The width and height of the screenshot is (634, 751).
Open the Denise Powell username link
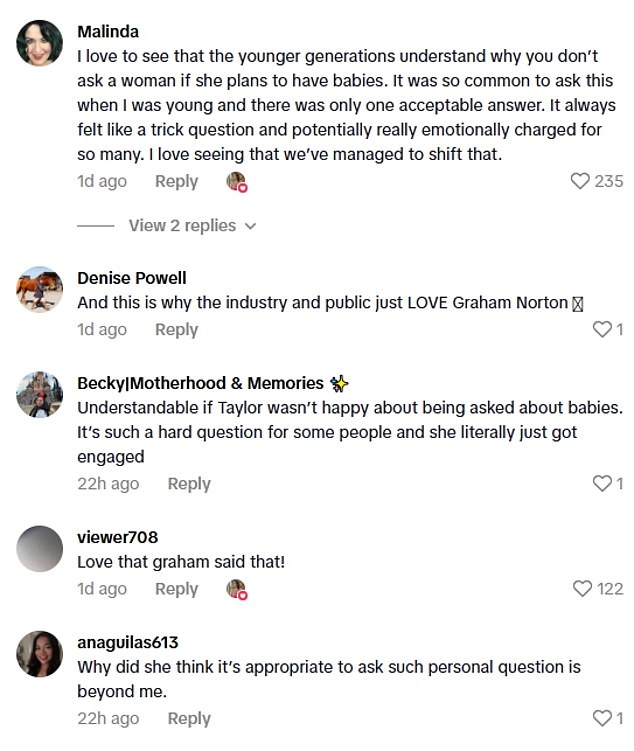coord(132,278)
